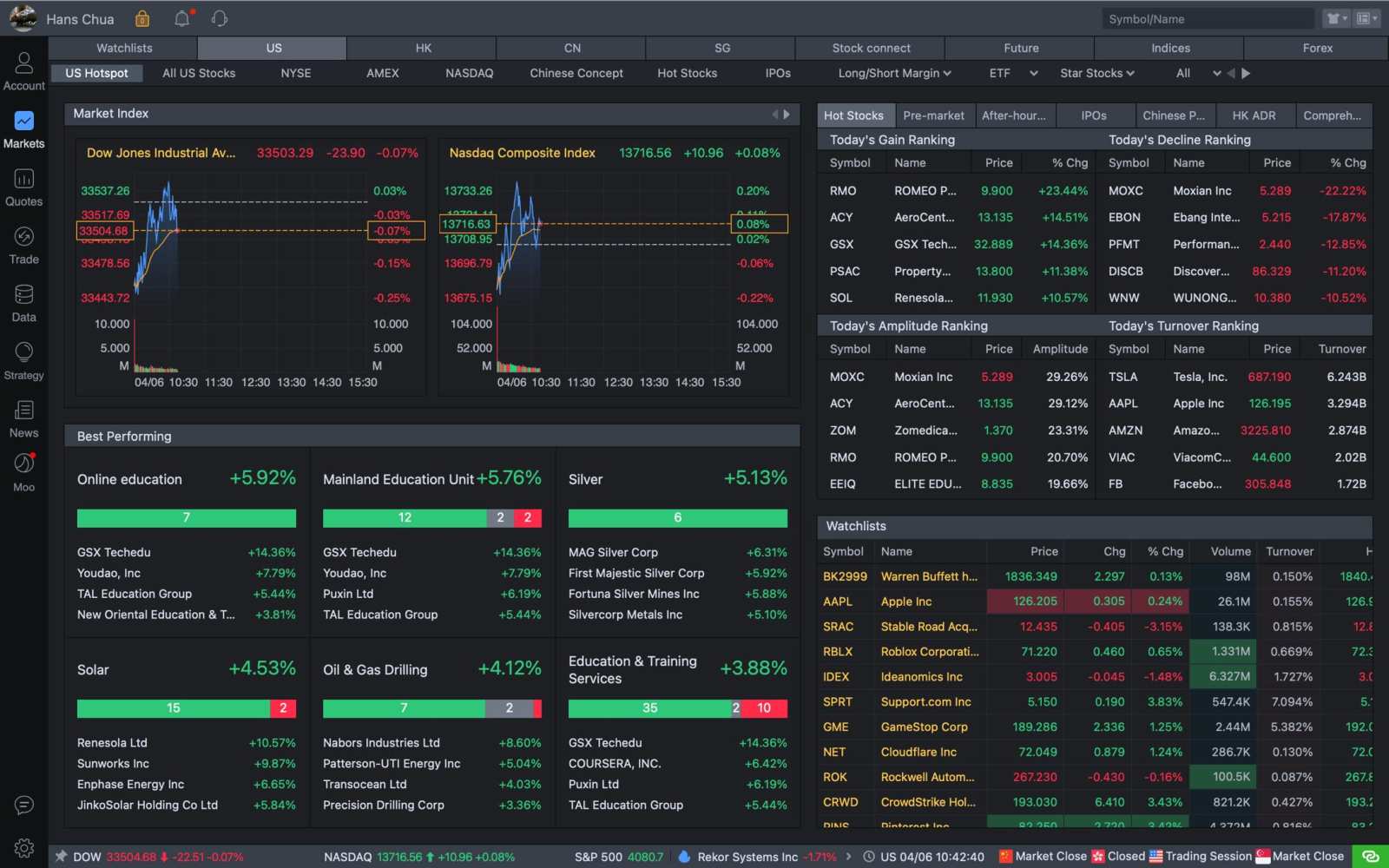Click the China flag Market Close status
The width and height of the screenshot is (1389, 868).
(x=1043, y=856)
